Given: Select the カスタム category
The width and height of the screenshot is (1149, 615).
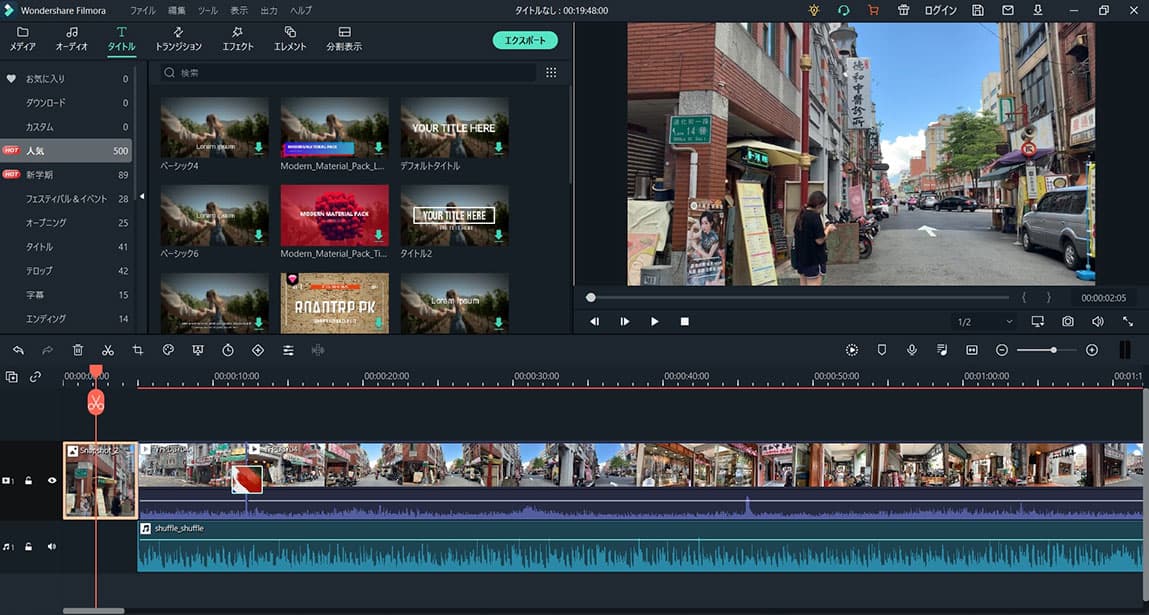Looking at the screenshot, I should 66,127.
